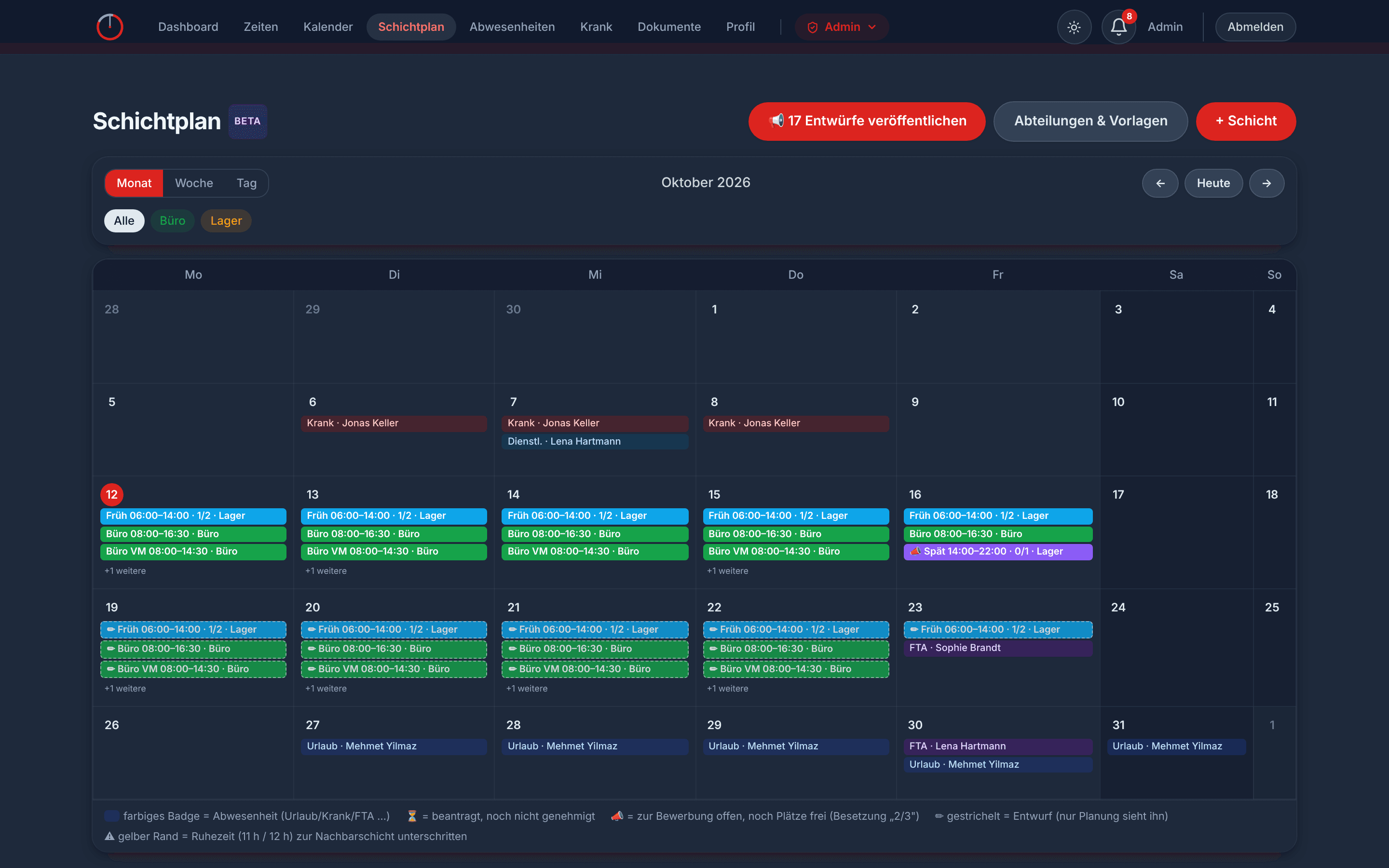Expand +1 weitere on the 22nd

pos(727,688)
